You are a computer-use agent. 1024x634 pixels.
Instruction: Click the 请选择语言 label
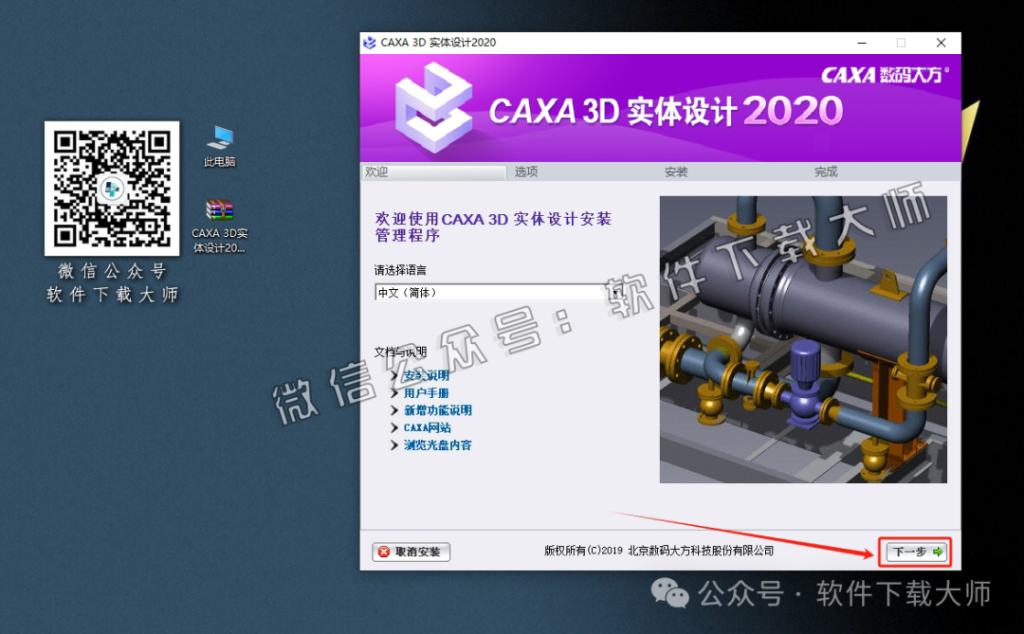point(400,270)
